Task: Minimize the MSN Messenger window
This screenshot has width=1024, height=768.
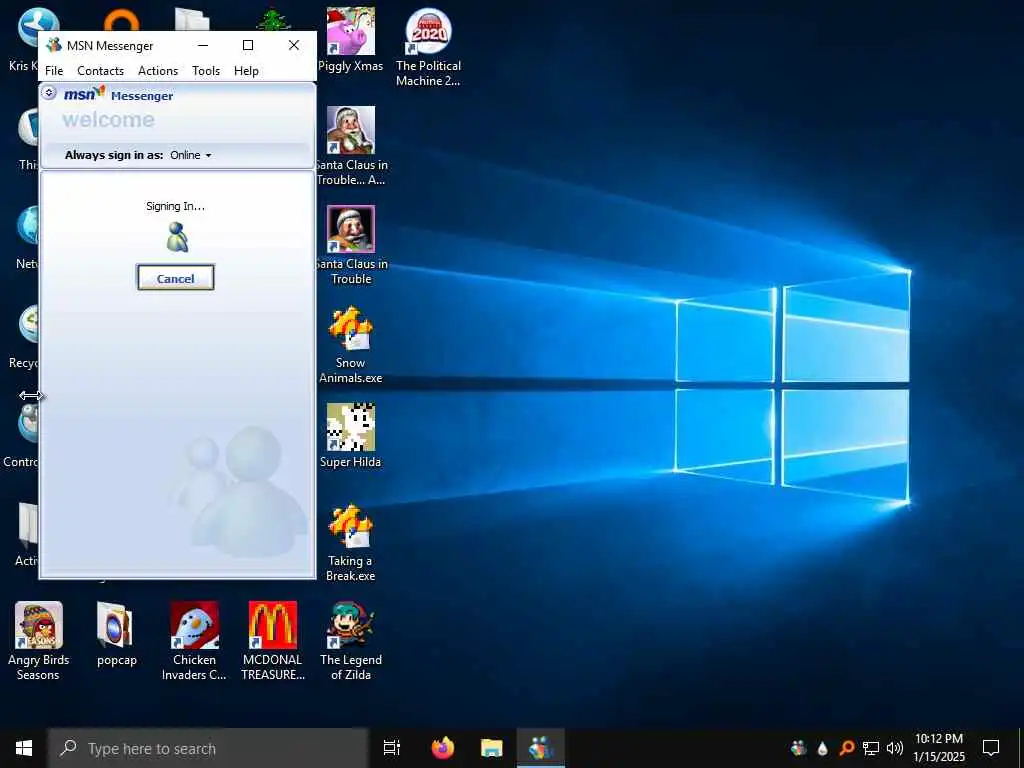Action: click(x=203, y=45)
